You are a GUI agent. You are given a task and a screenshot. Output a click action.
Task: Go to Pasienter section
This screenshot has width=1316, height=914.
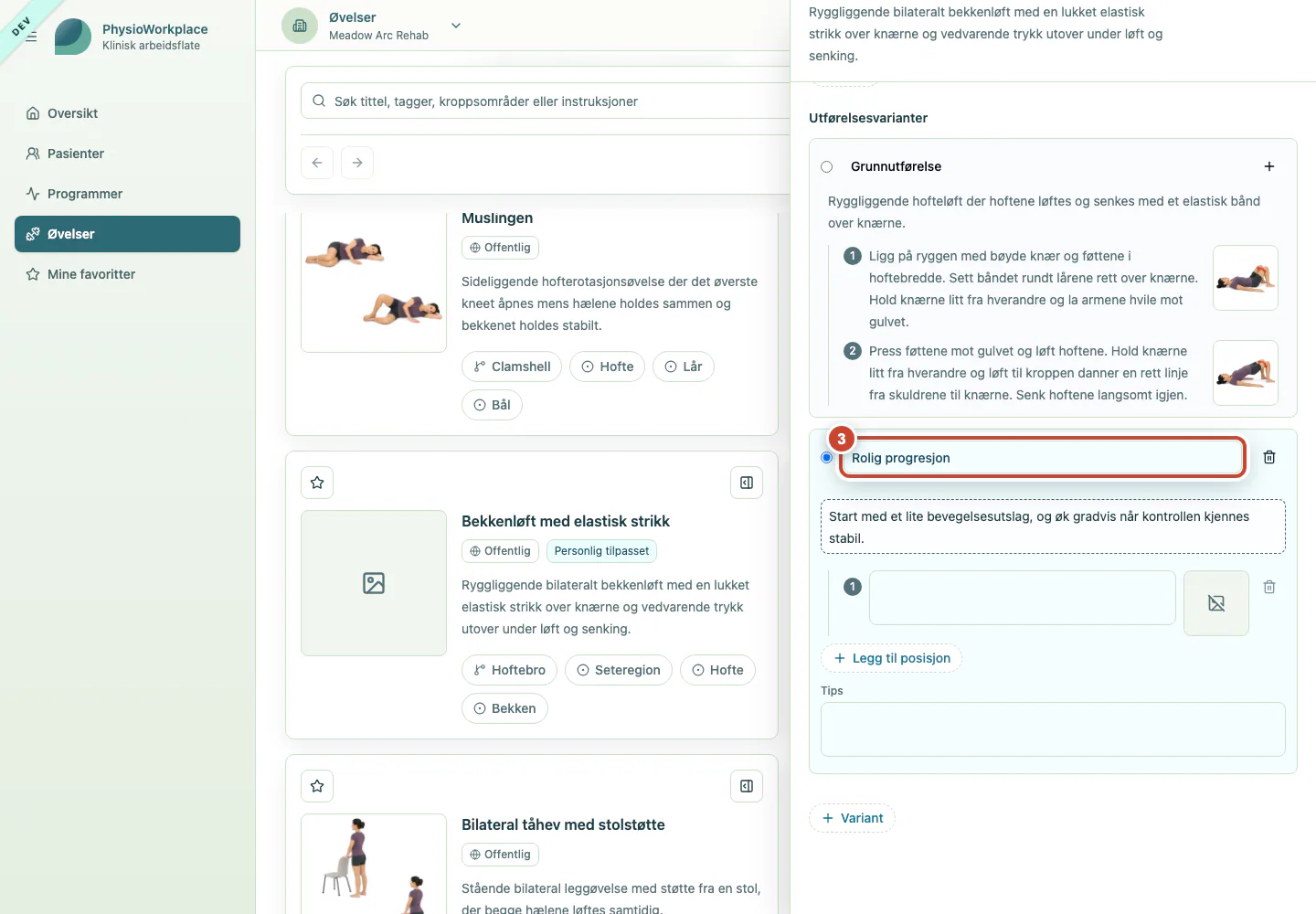(127, 154)
